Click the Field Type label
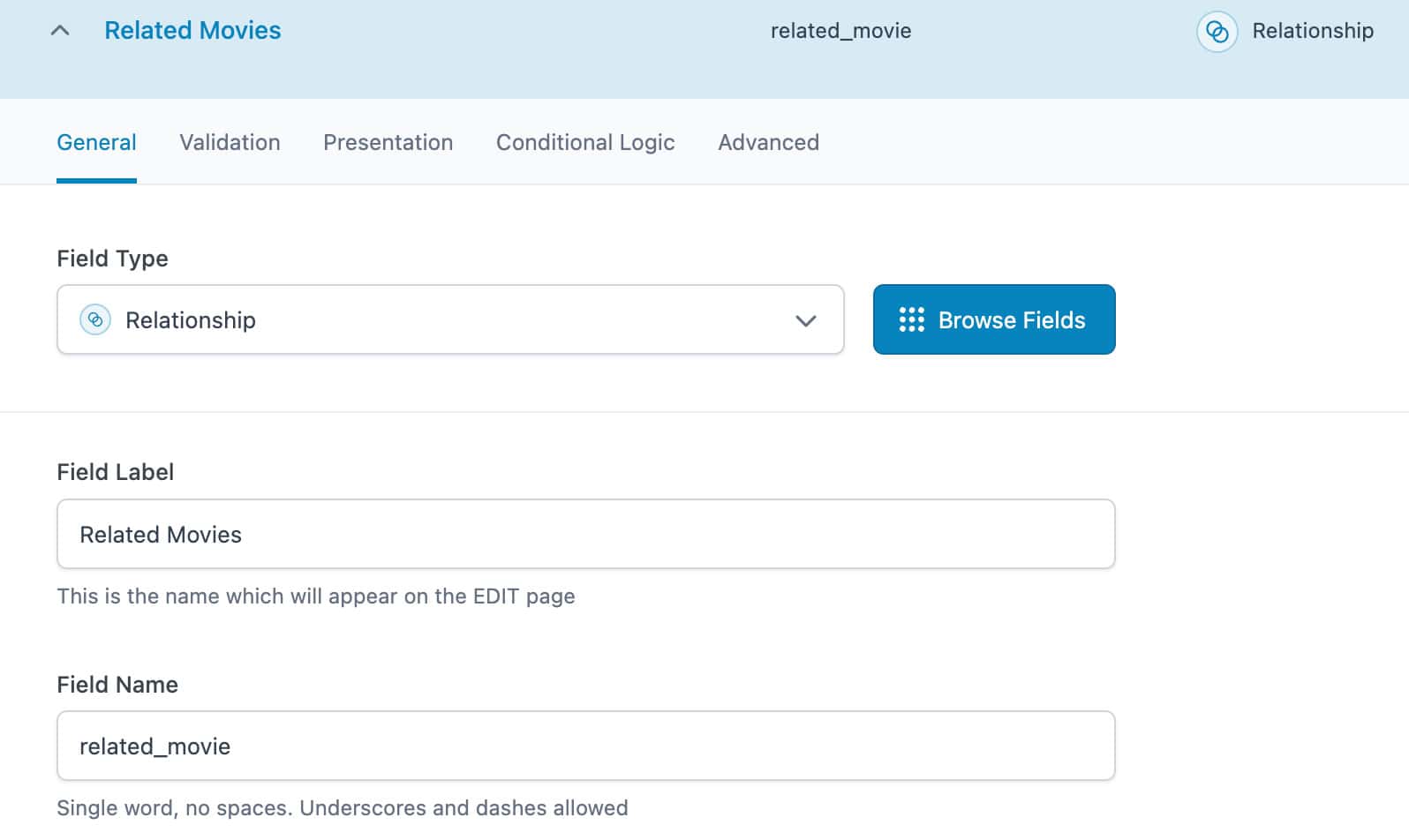Viewport: 1409px width, 840px height. 112,259
